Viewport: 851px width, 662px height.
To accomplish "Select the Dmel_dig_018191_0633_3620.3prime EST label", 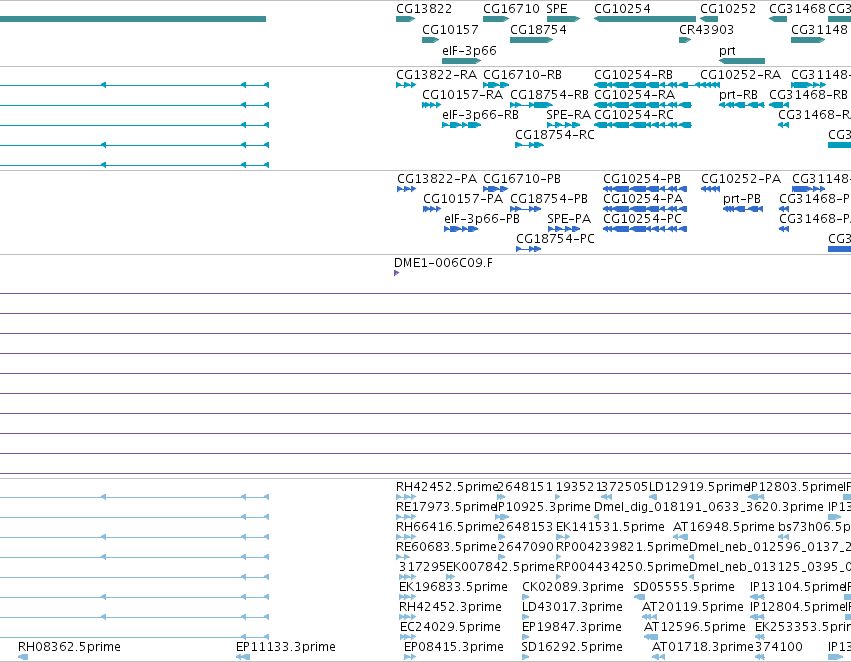I will pos(709,507).
